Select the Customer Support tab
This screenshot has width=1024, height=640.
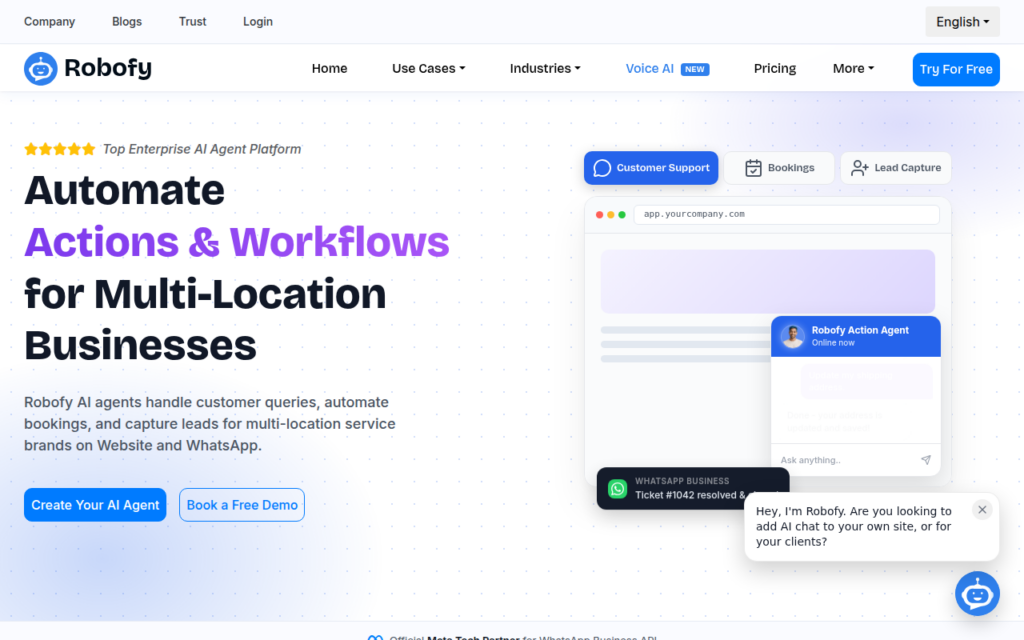(650, 168)
